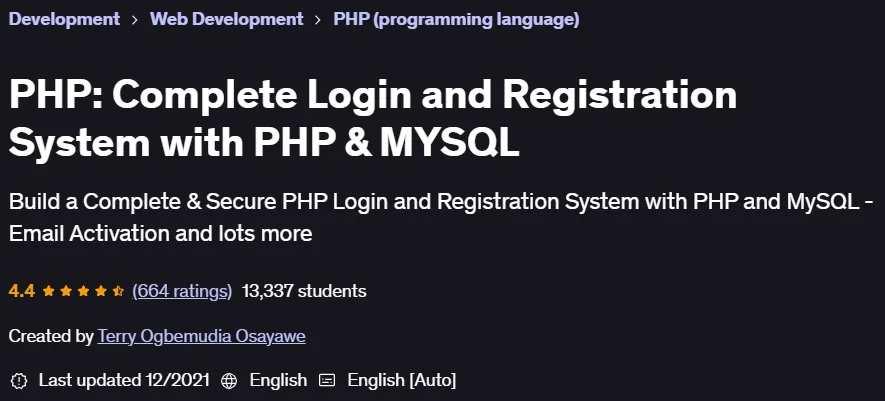Open PHP (programming language) breadcrumb
The width and height of the screenshot is (885, 401).
(456, 19)
